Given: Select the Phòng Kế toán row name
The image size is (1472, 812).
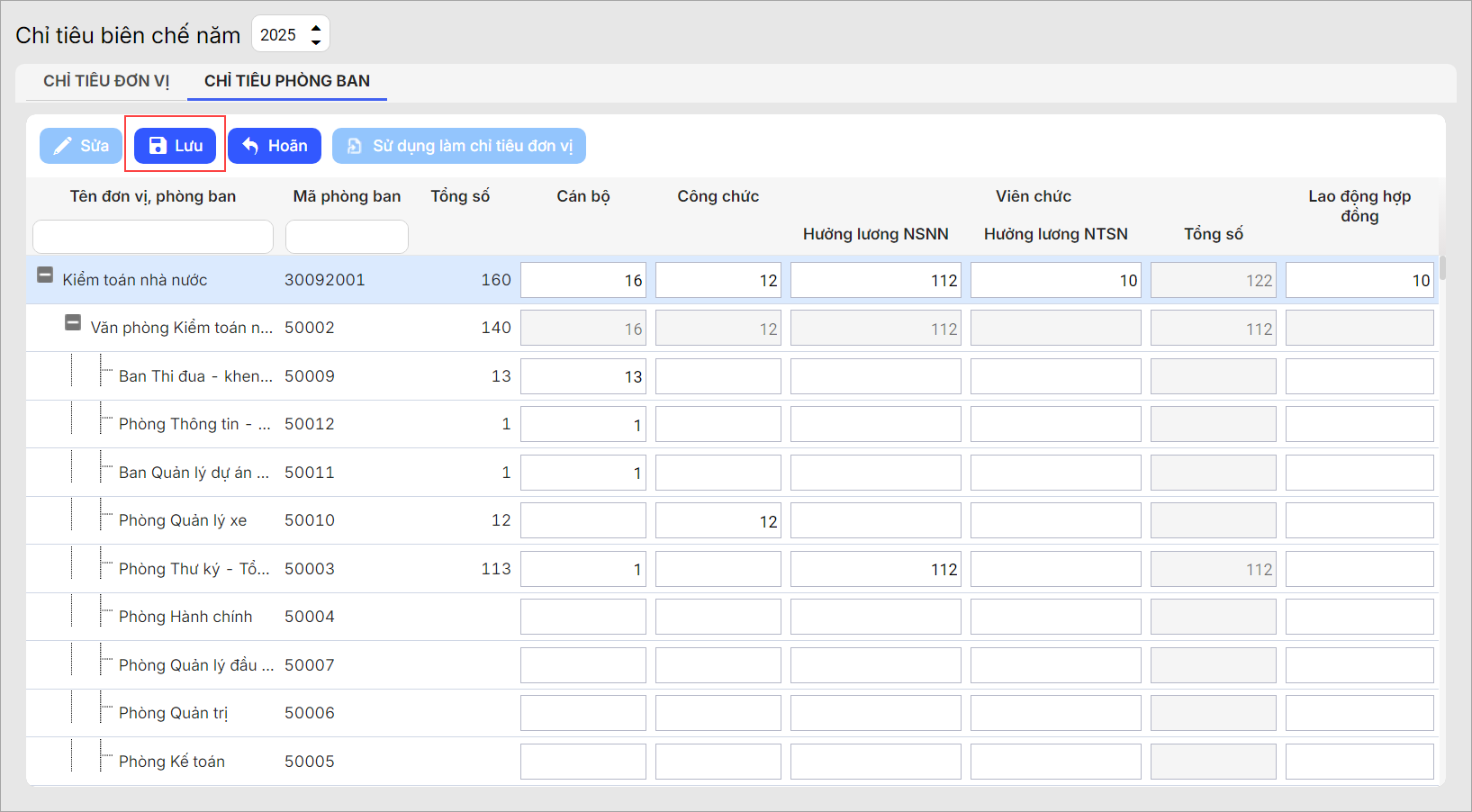Looking at the screenshot, I should [x=172, y=762].
